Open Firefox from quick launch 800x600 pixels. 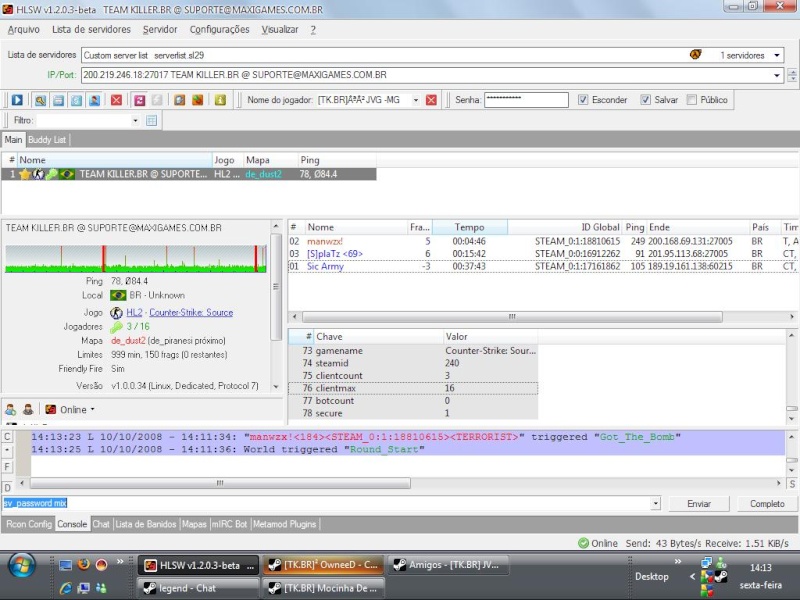(x=84, y=564)
